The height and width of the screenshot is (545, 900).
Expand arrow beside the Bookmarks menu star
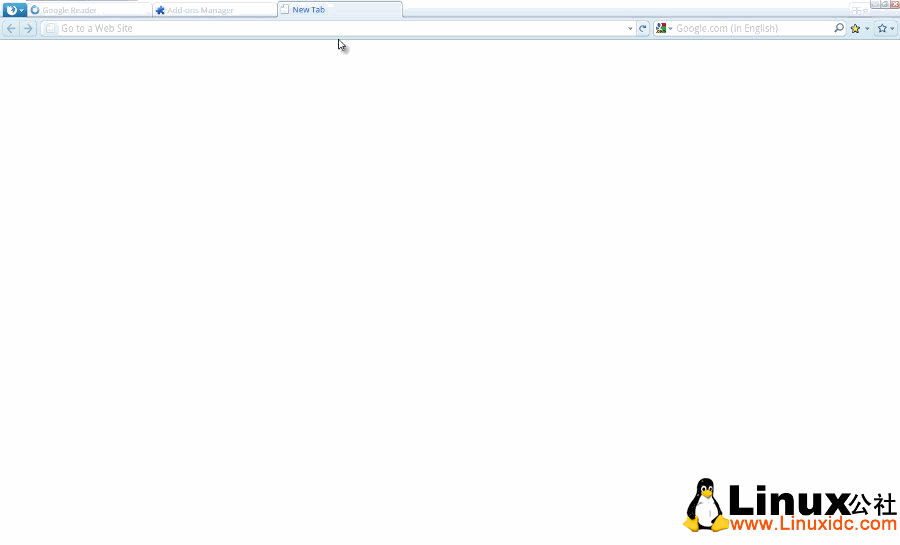tap(892, 28)
